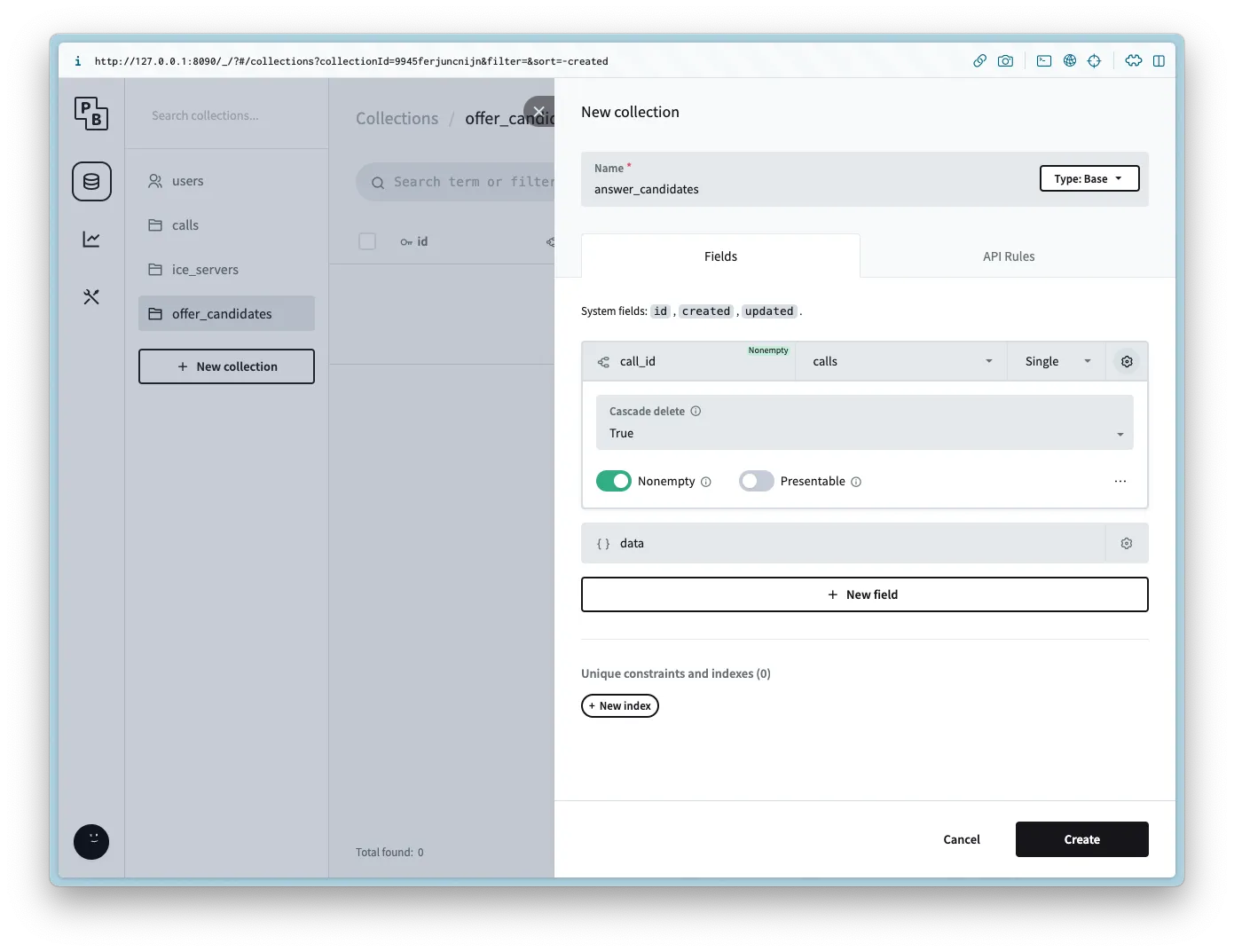Open the Type: Base dropdown
The image size is (1234, 952).
pos(1089,179)
